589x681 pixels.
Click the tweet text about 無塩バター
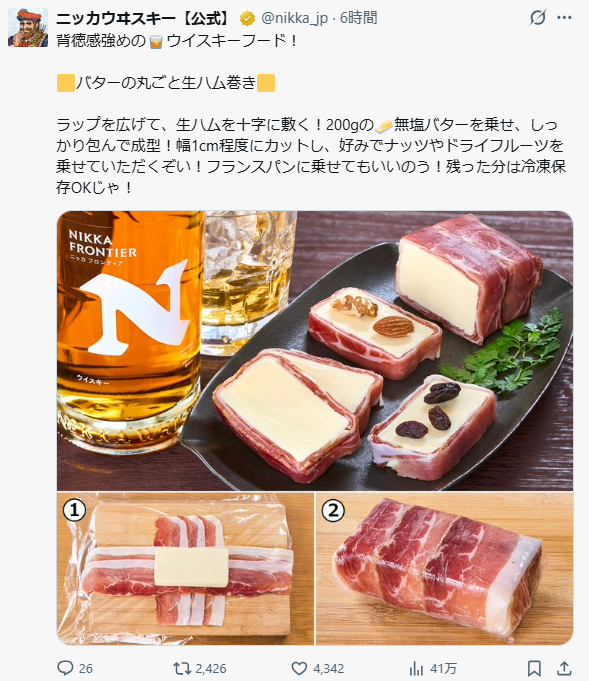pyautogui.click(x=311, y=156)
